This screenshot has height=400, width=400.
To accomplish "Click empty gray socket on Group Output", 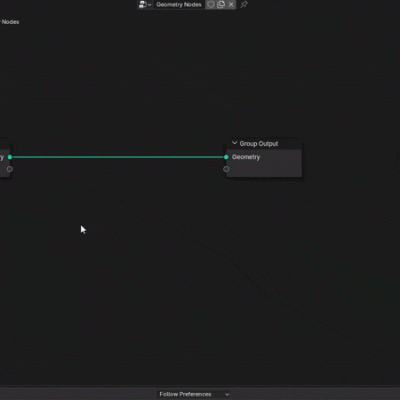I will point(226,169).
